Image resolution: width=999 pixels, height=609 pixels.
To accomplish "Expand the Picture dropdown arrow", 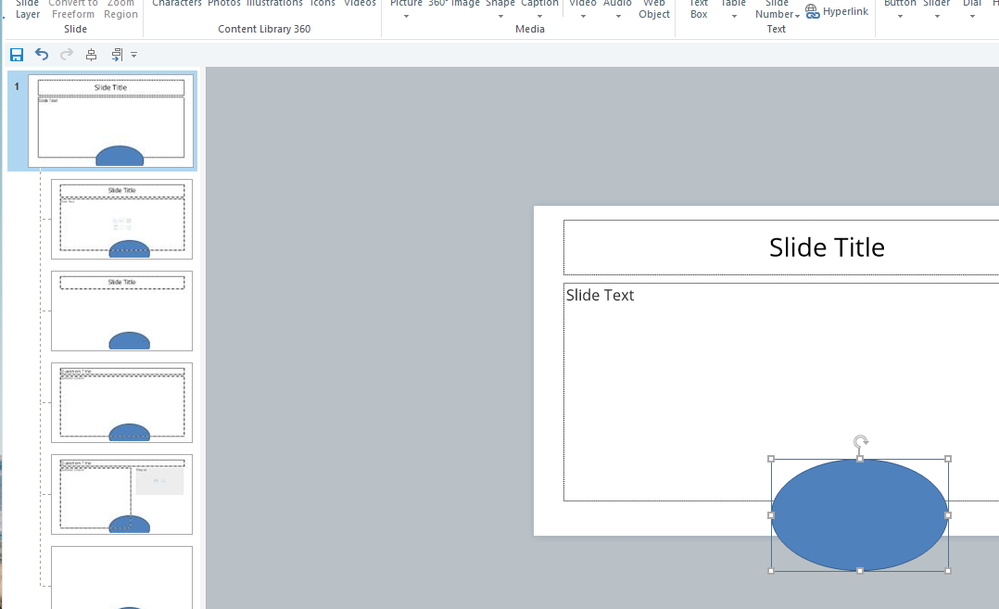I will coord(406,16).
